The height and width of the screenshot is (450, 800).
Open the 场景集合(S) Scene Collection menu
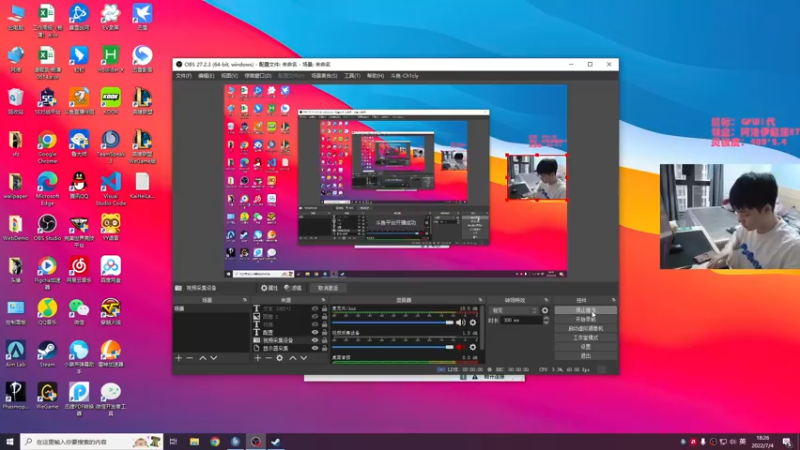(x=324, y=76)
